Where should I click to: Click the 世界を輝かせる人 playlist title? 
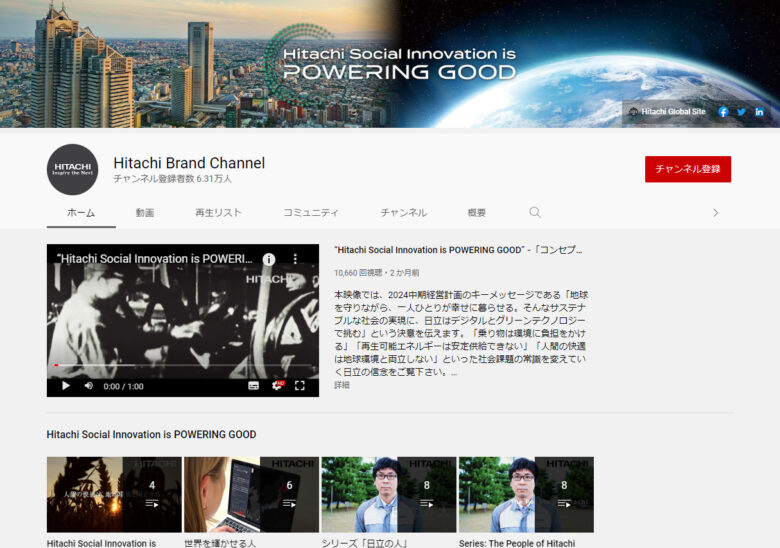[220, 543]
